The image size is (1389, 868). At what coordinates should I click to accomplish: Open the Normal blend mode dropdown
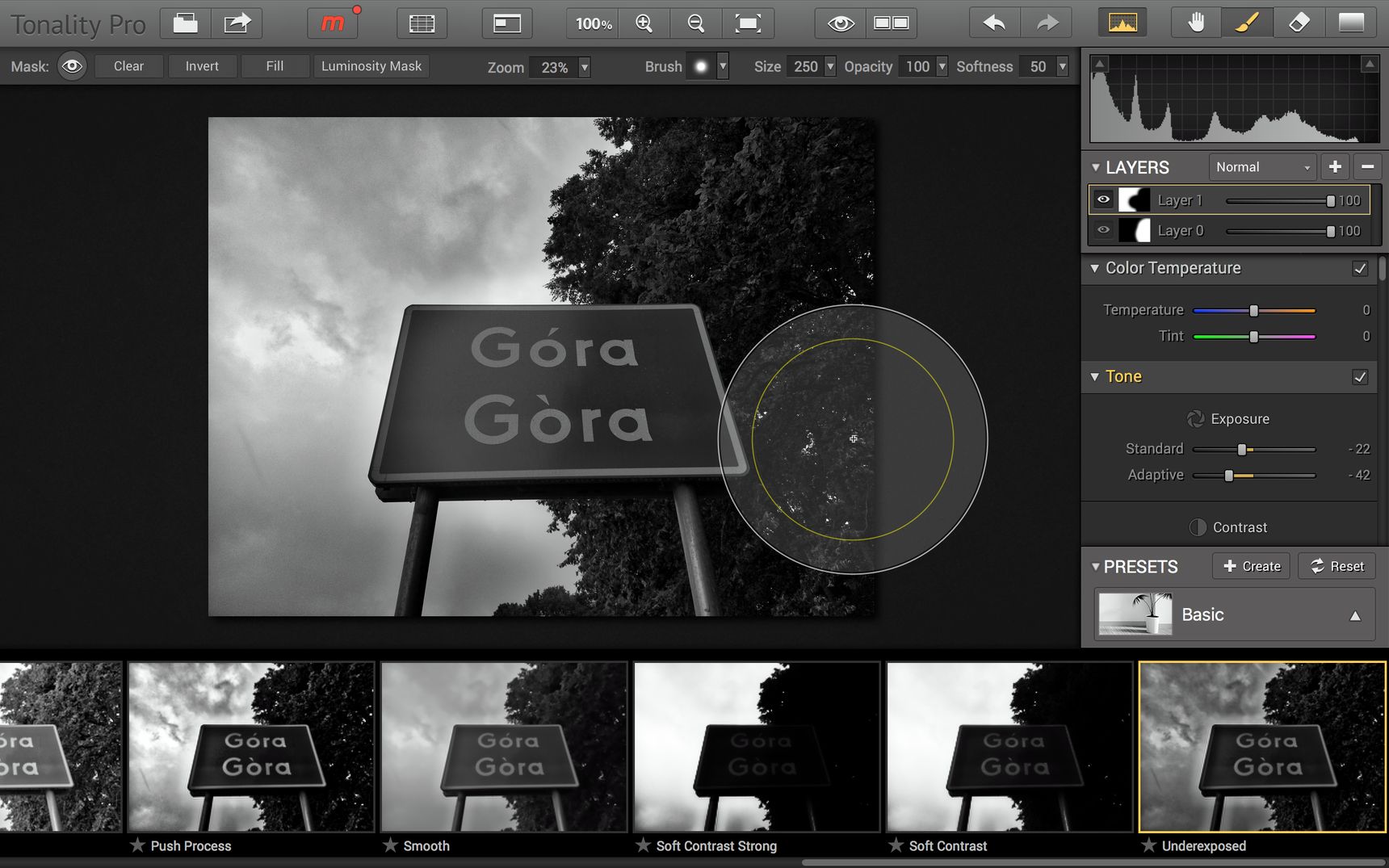click(x=1262, y=167)
